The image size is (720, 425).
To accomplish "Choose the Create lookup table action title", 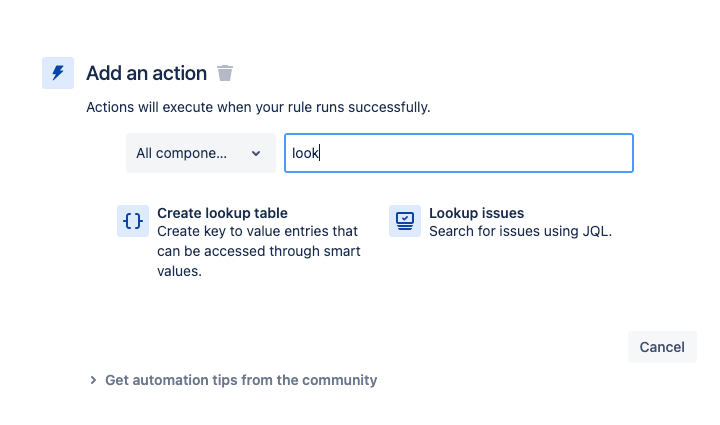I will click(222, 213).
